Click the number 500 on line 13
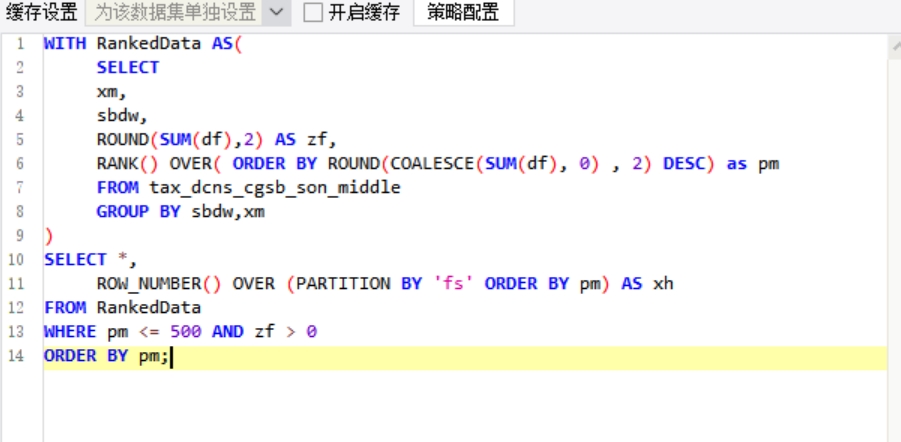 tap(186, 332)
